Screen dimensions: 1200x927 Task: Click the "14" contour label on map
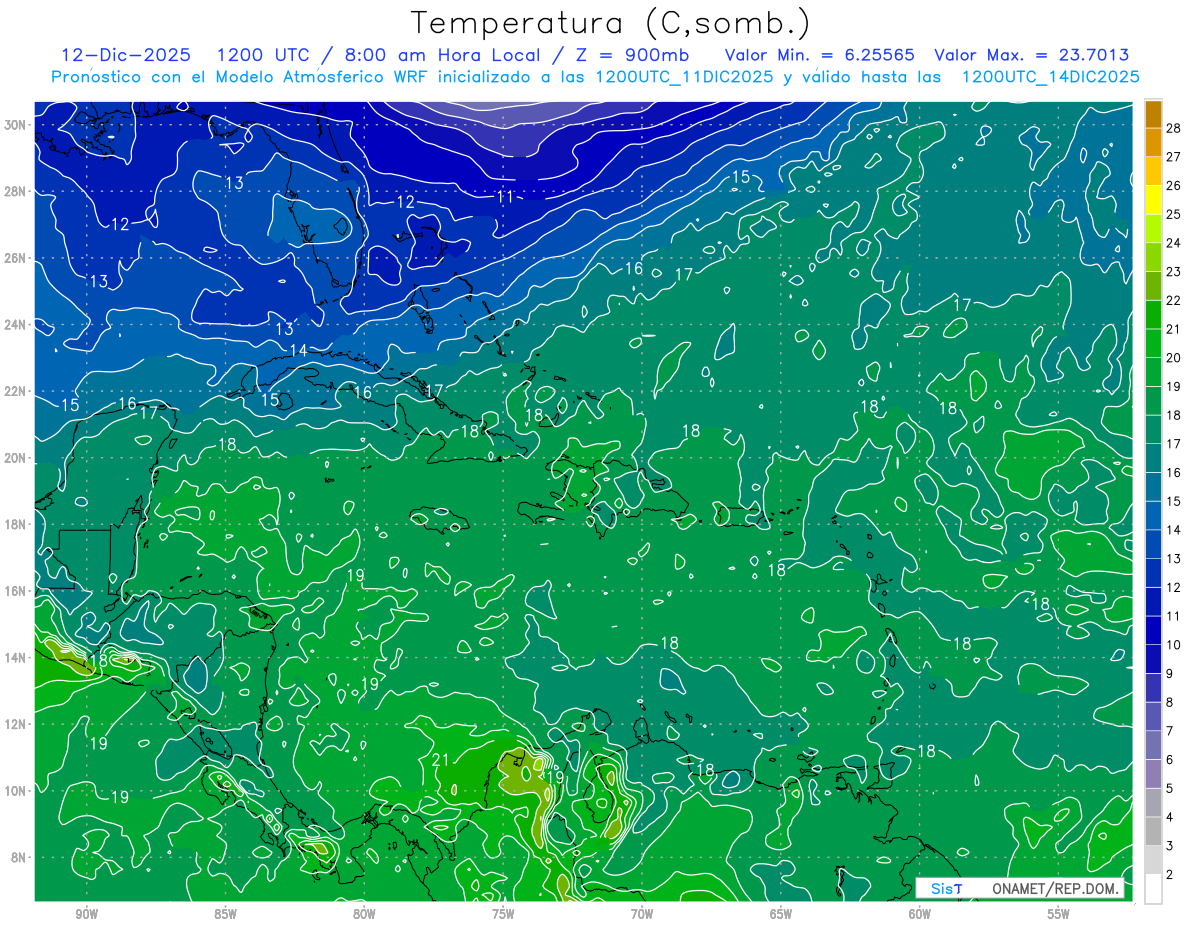[x=298, y=350]
